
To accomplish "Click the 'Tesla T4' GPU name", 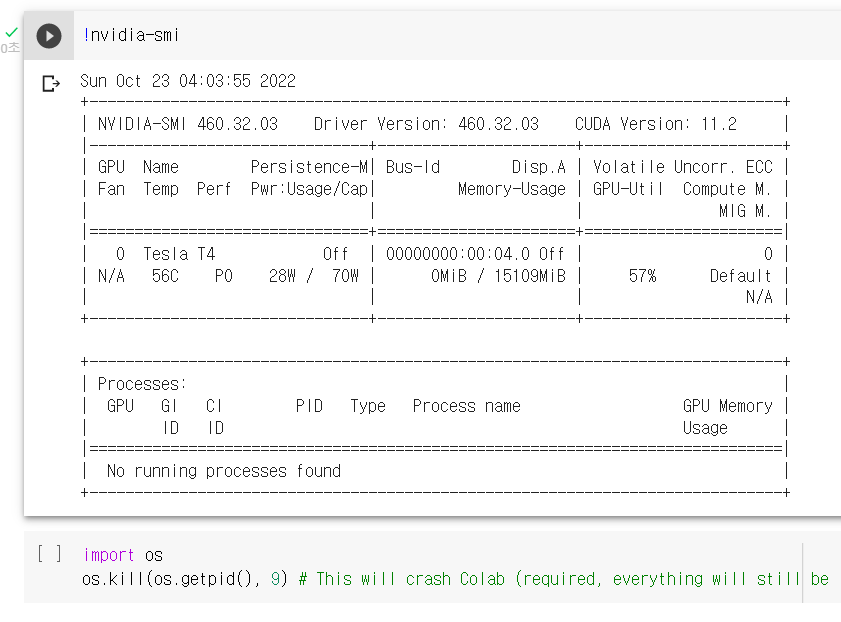I will (x=179, y=254).
